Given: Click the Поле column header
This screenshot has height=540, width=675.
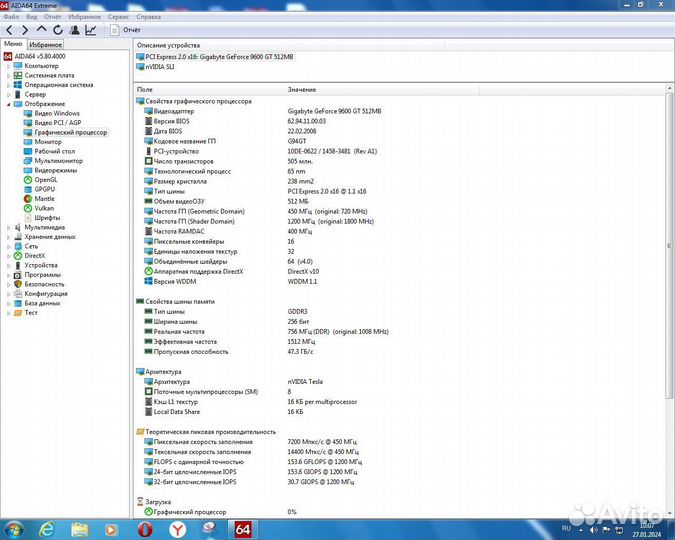Looking at the screenshot, I should tap(209, 90).
